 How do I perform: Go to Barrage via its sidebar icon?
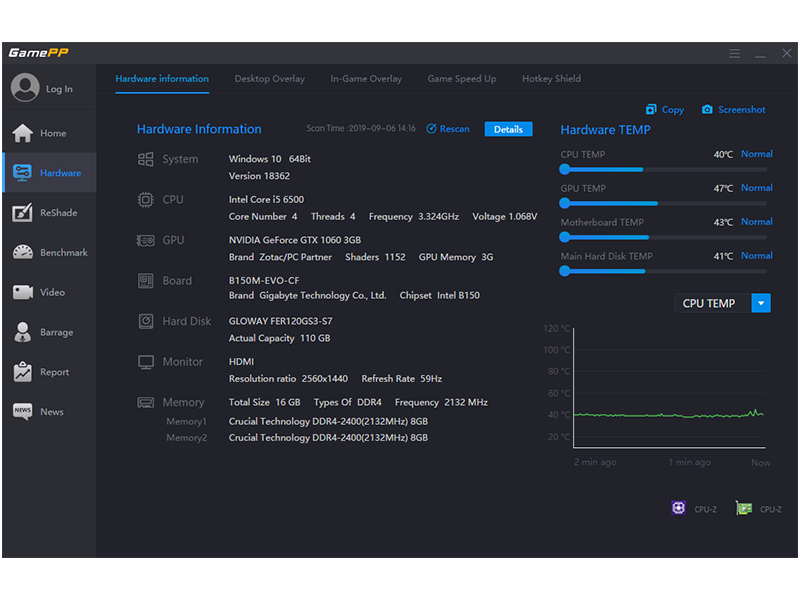[x=22, y=332]
